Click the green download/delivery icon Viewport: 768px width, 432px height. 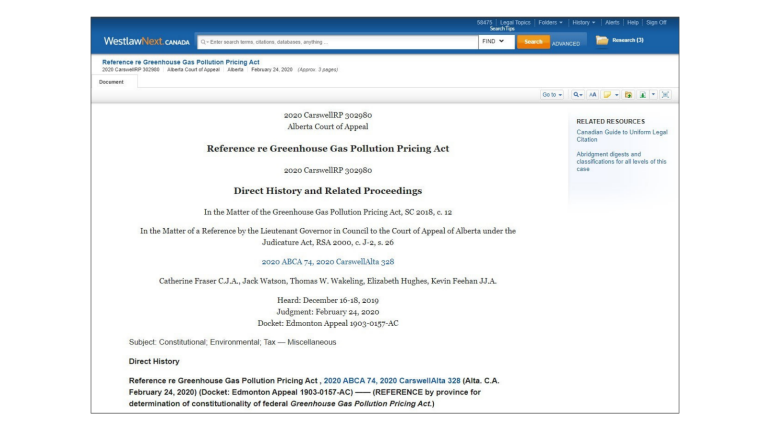643,95
